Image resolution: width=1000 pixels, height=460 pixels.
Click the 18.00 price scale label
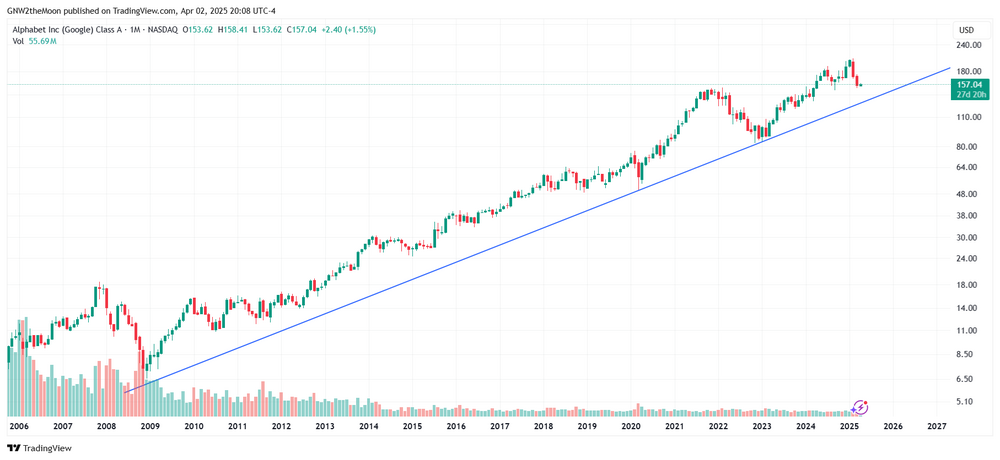point(967,285)
